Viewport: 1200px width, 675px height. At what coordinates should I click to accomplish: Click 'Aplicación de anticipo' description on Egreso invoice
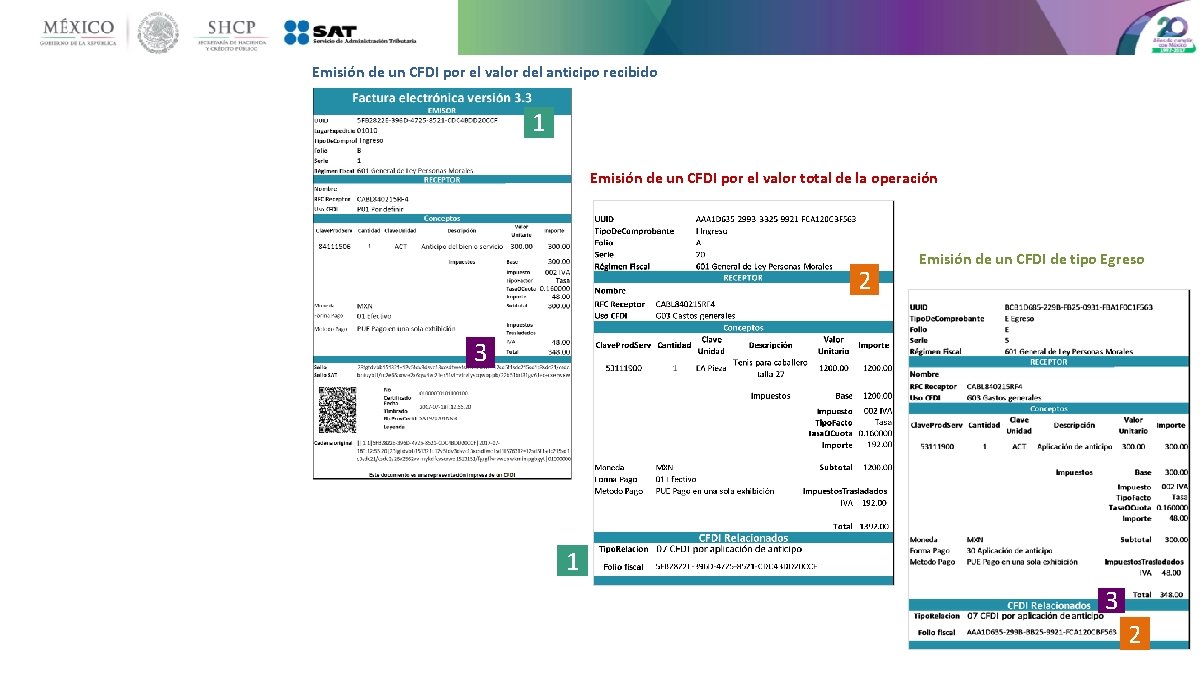pos(1075,447)
